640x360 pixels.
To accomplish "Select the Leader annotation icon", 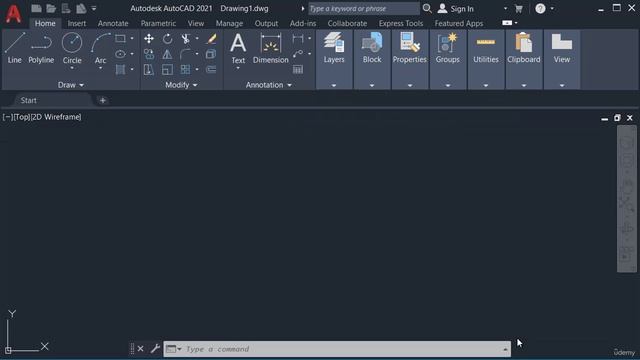I will 298,54.
